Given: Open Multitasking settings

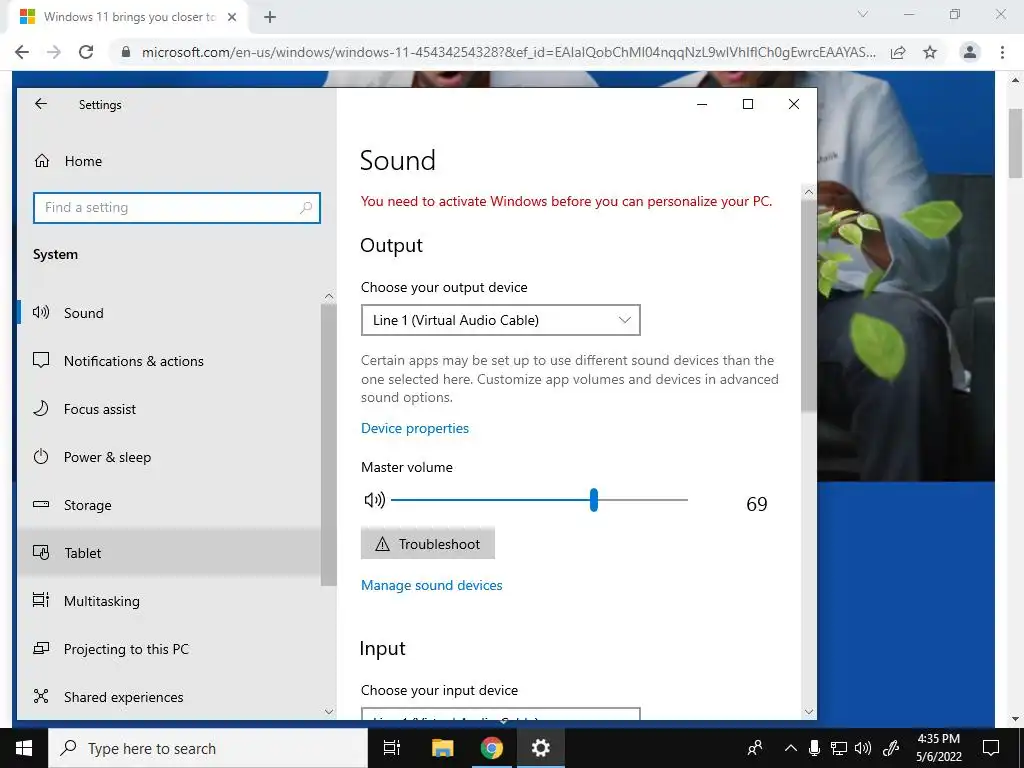Looking at the screenshot, I should tap(170, 601).
